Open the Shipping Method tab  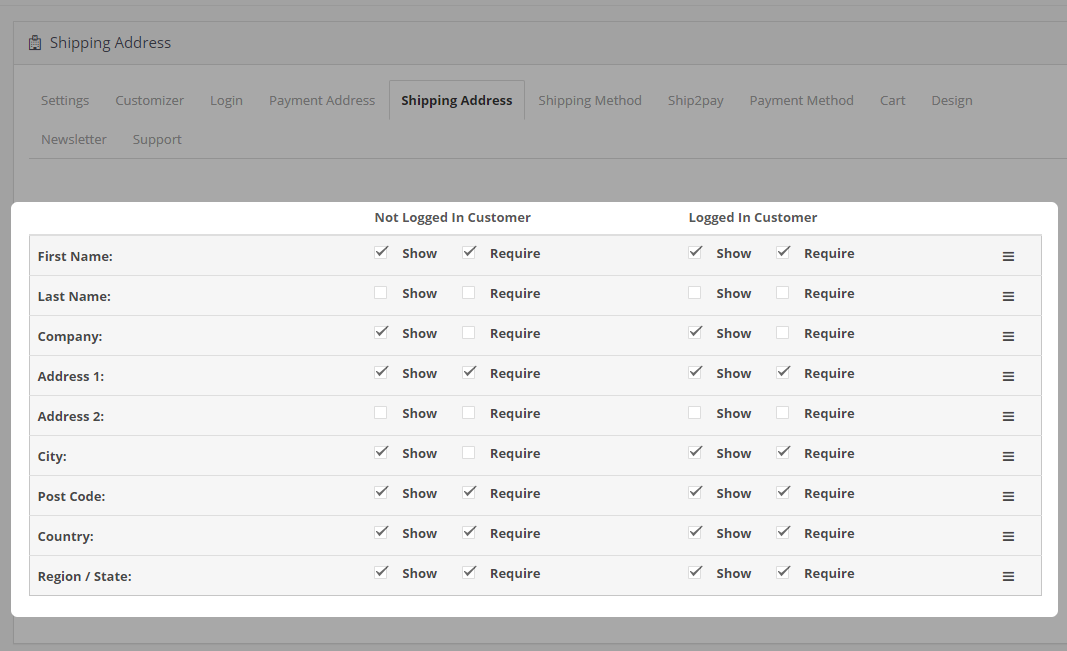pos(590,100)
